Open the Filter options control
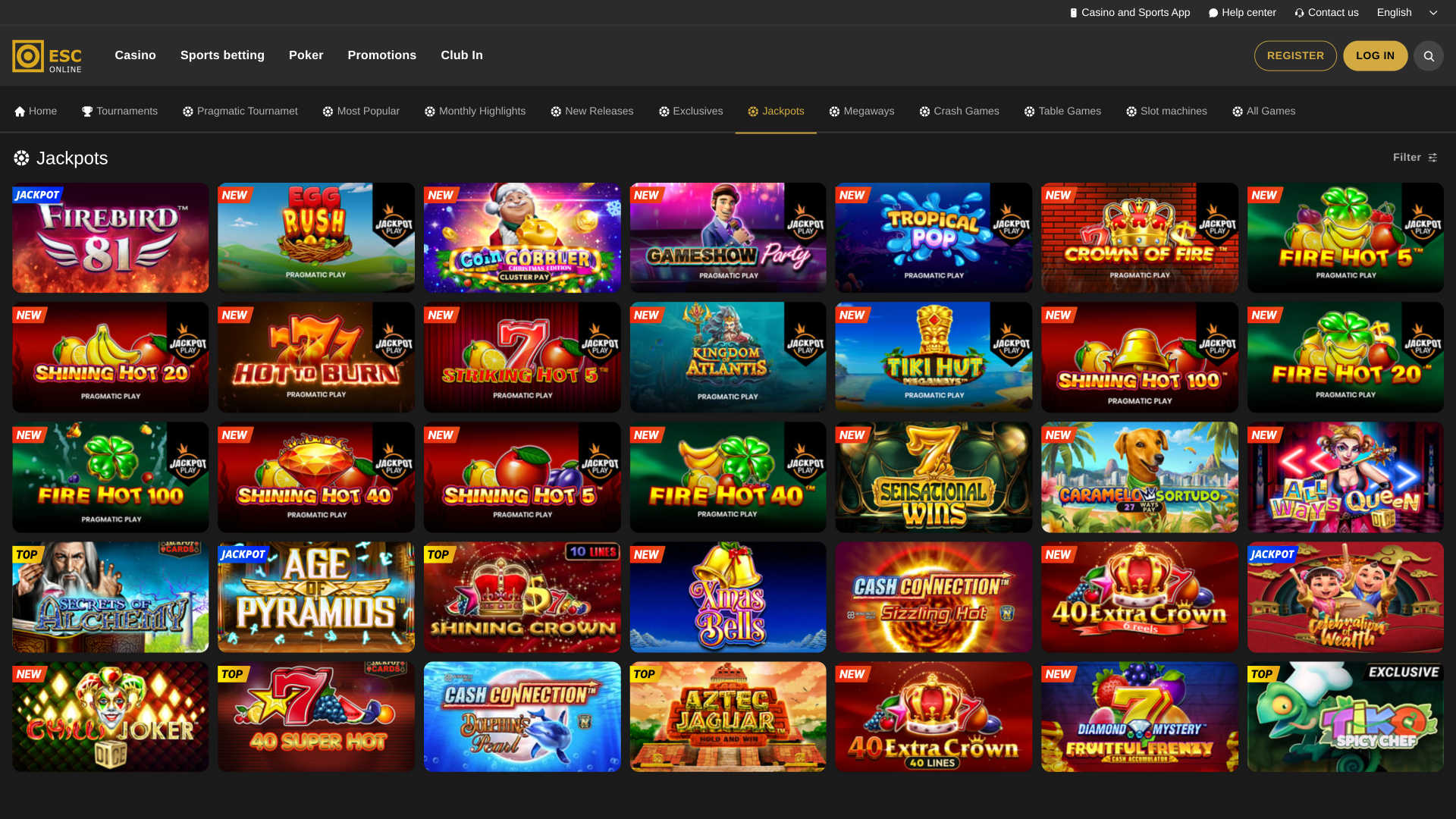Viewport: 1456px width, 819px height. 1415,157
